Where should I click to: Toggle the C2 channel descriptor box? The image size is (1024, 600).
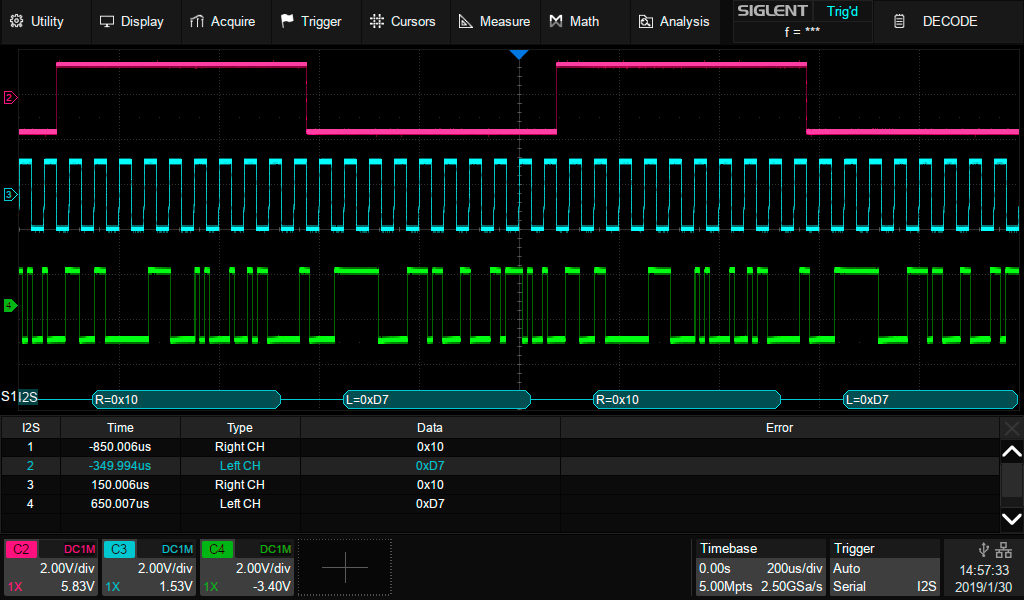click(x=52, y=567)
